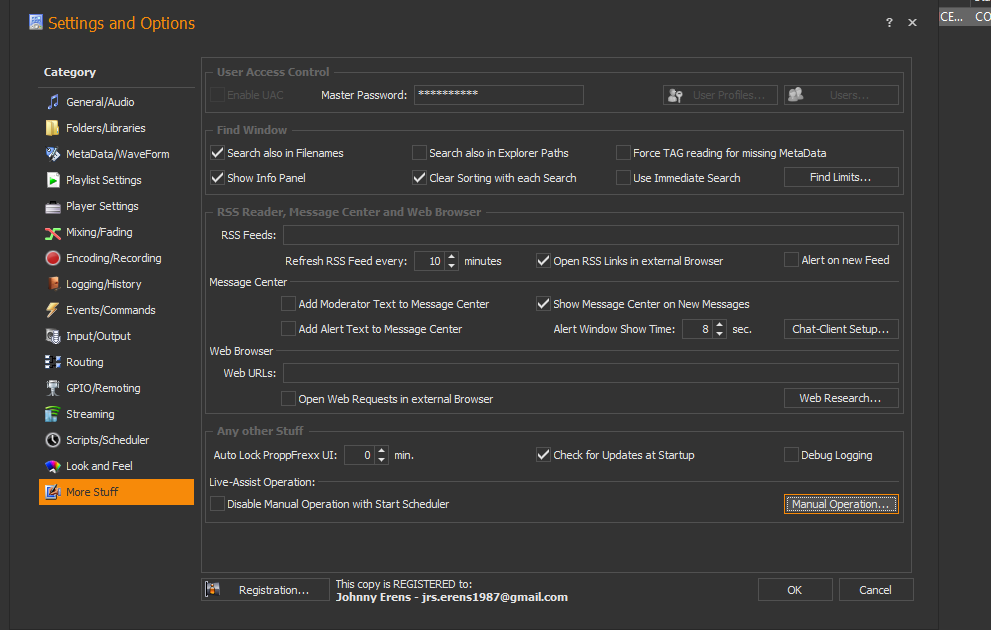Image resolution: width=991 pixels, height=630 pixels.
Task: Click the Mixing/Fading crossfade icon
Action: (x=53, y=233)
